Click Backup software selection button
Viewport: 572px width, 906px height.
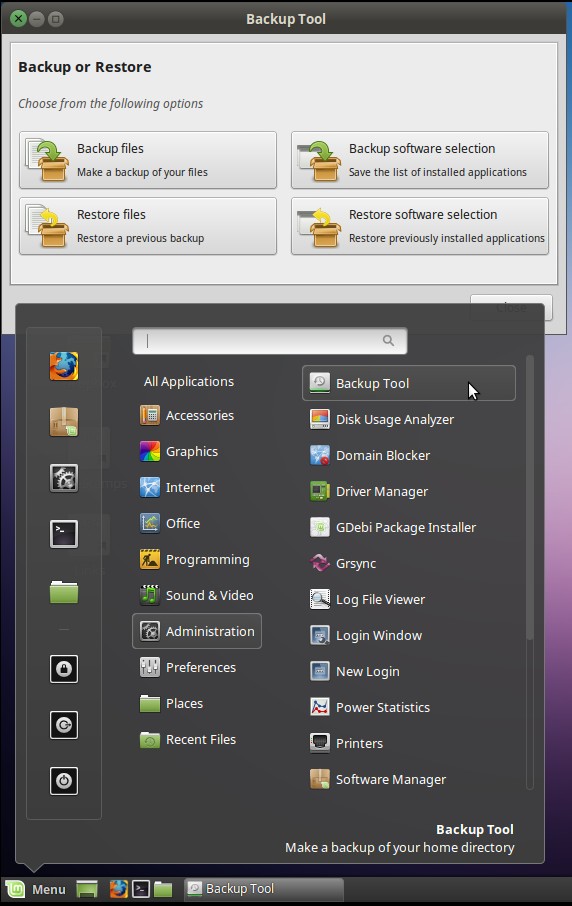(x=420, y=160)
